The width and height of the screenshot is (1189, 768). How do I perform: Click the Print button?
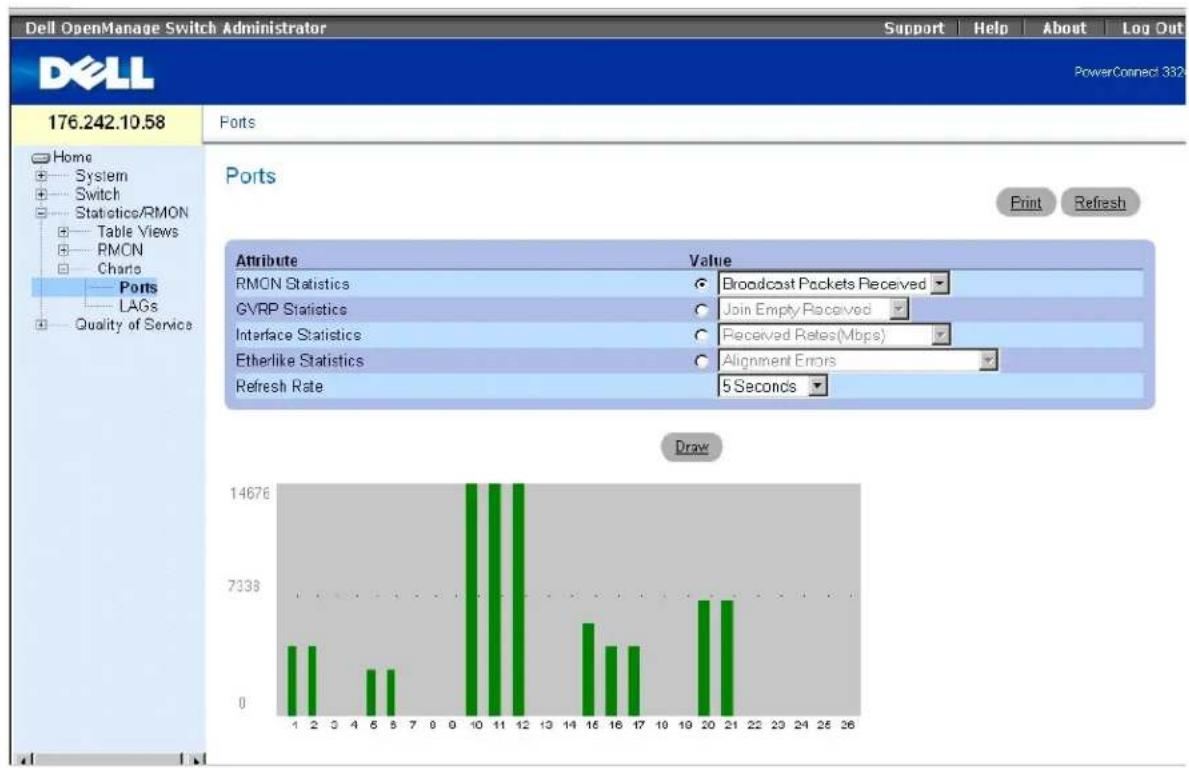click(x=1025, y=202)
